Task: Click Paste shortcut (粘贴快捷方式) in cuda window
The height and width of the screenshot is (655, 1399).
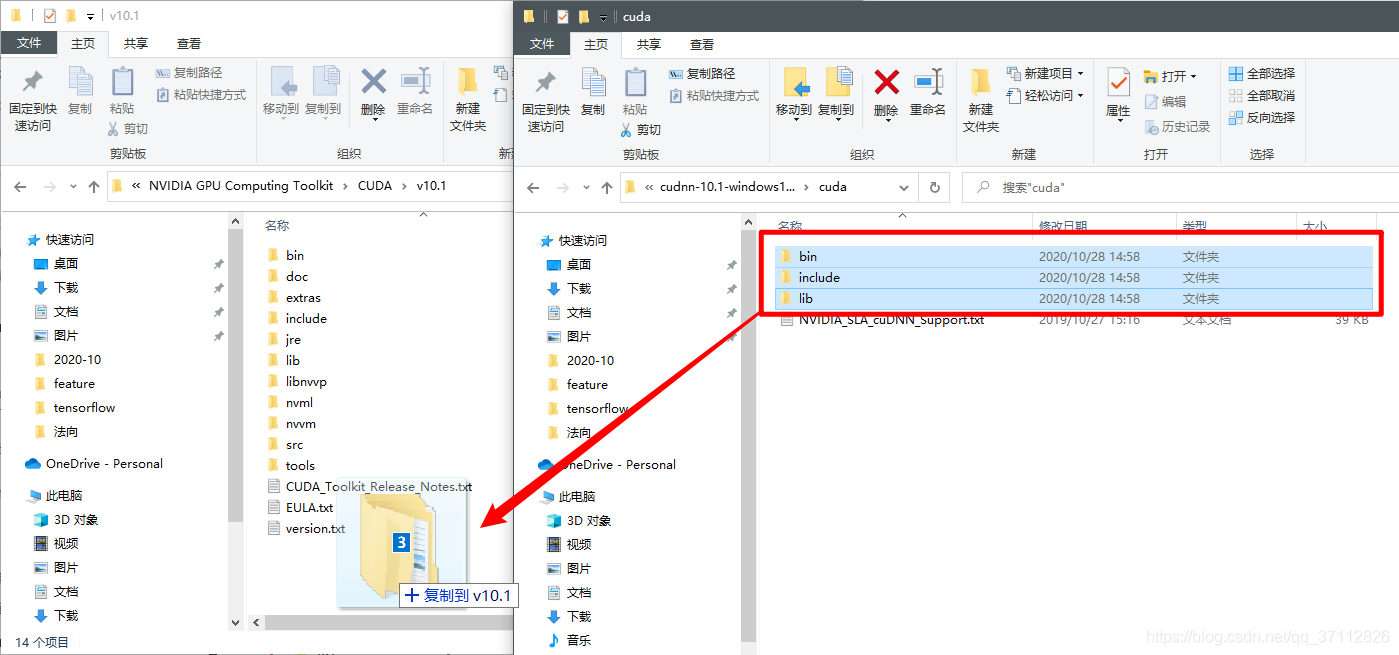Action: (714, 96)
